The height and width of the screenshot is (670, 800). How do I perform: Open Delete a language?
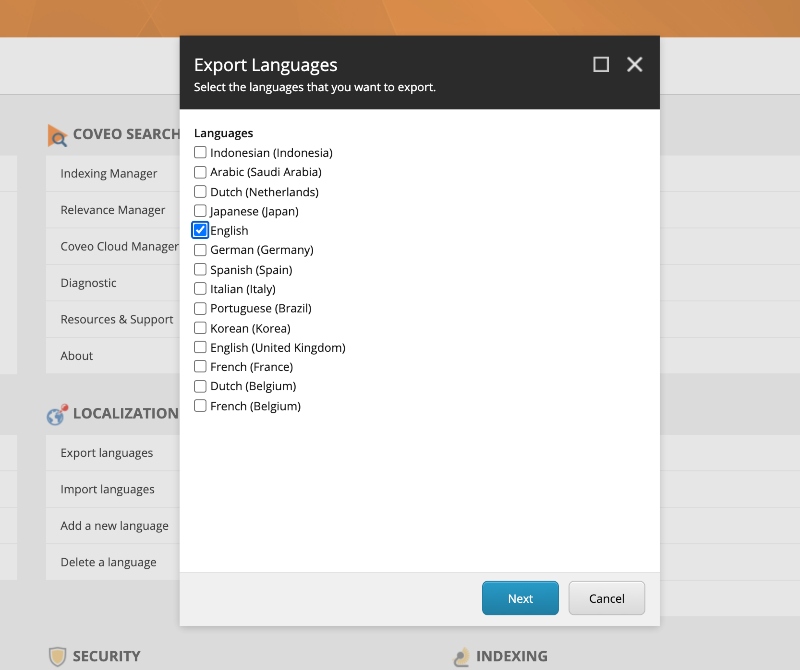[108, 562]
